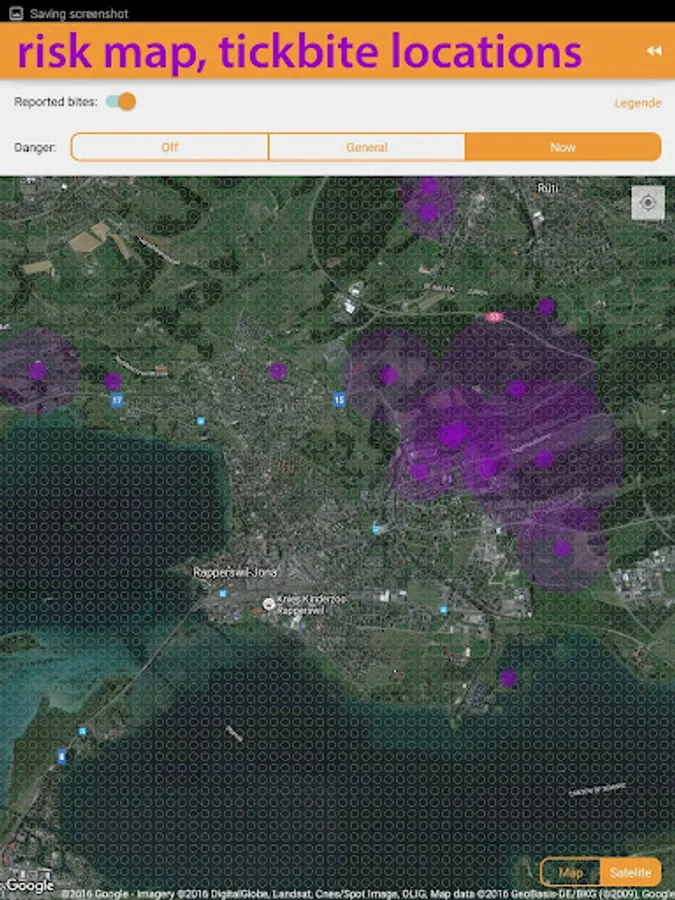Center map with my-location button
Viewport: 675px width, 900px height.
coord(648,203)
